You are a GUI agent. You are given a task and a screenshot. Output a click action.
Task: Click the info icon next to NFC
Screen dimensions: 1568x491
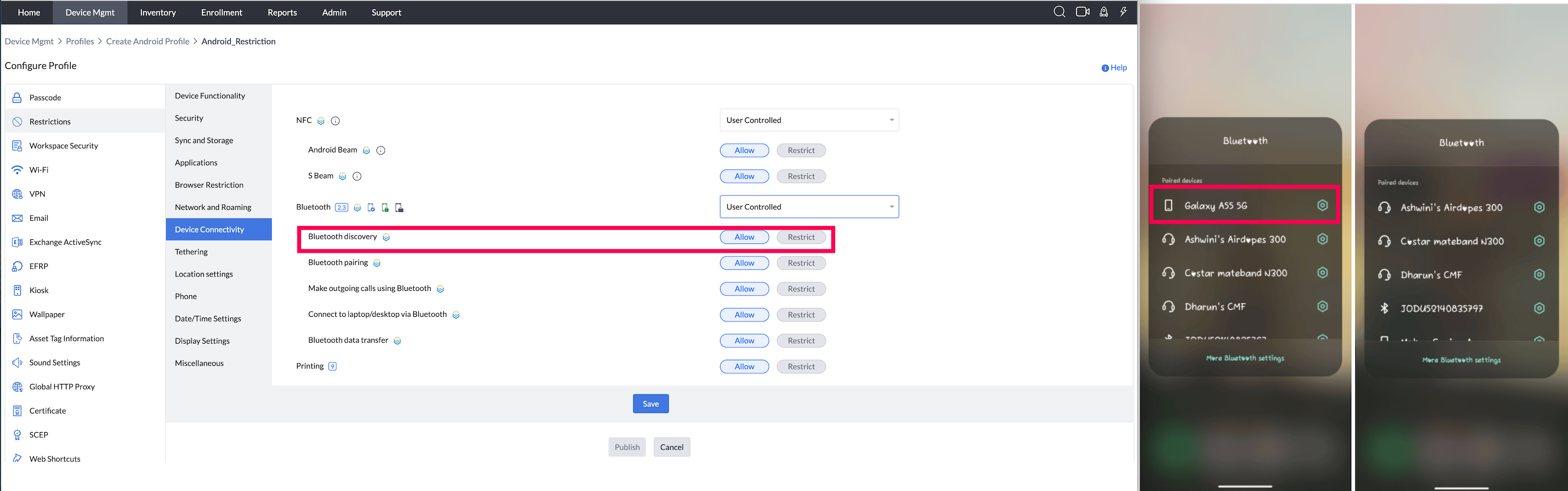(x=335, y=120)
